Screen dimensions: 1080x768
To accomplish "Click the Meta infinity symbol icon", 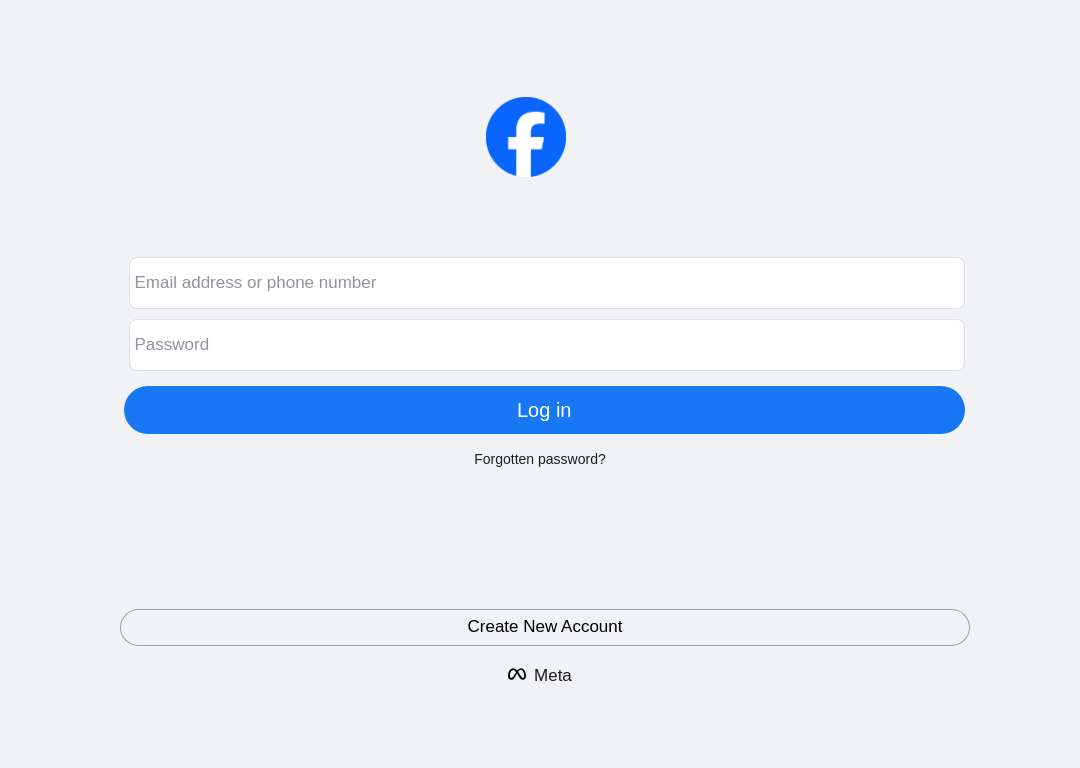I will pos(517,674).
